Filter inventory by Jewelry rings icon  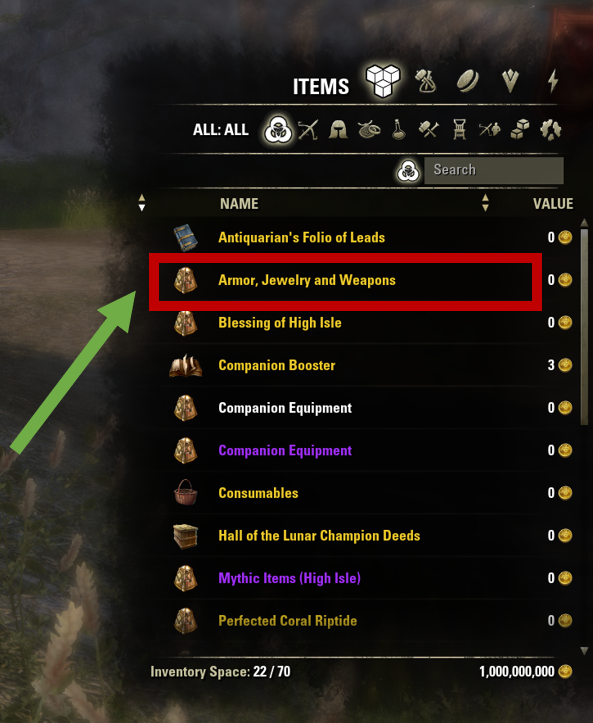tap(369, 130)
